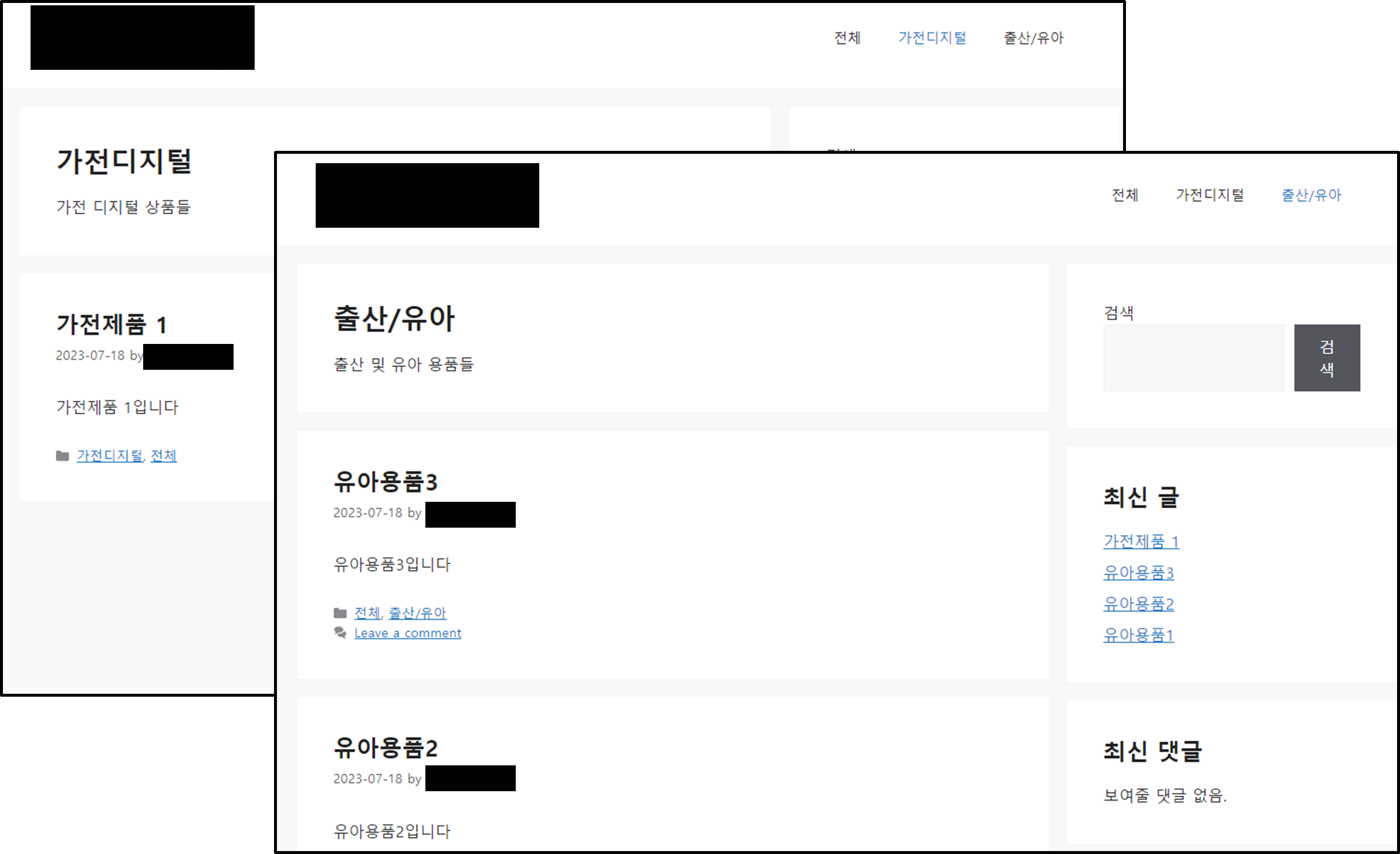
Task: Open 유아용품3 post title
Action: (x=385, y=482)
